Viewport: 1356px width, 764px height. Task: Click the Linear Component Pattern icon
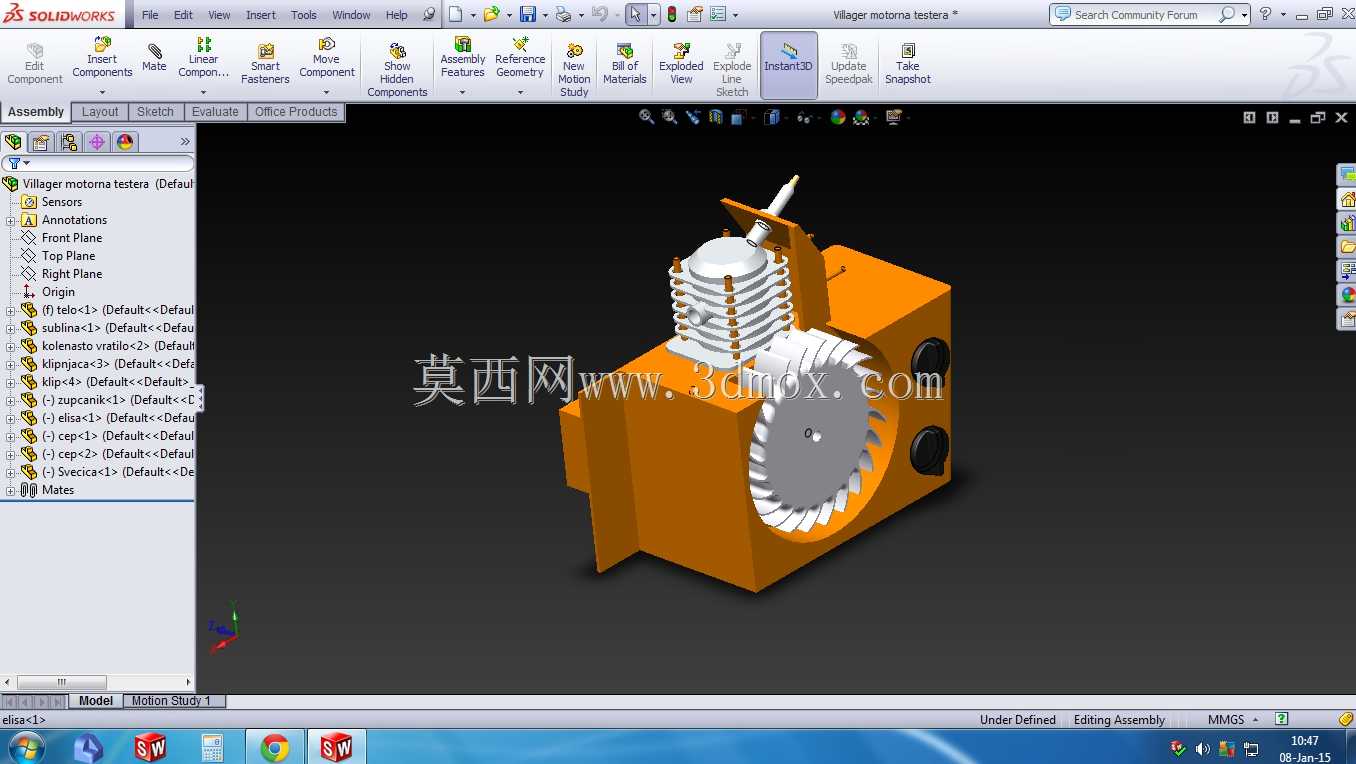click(x=204, y=44)
